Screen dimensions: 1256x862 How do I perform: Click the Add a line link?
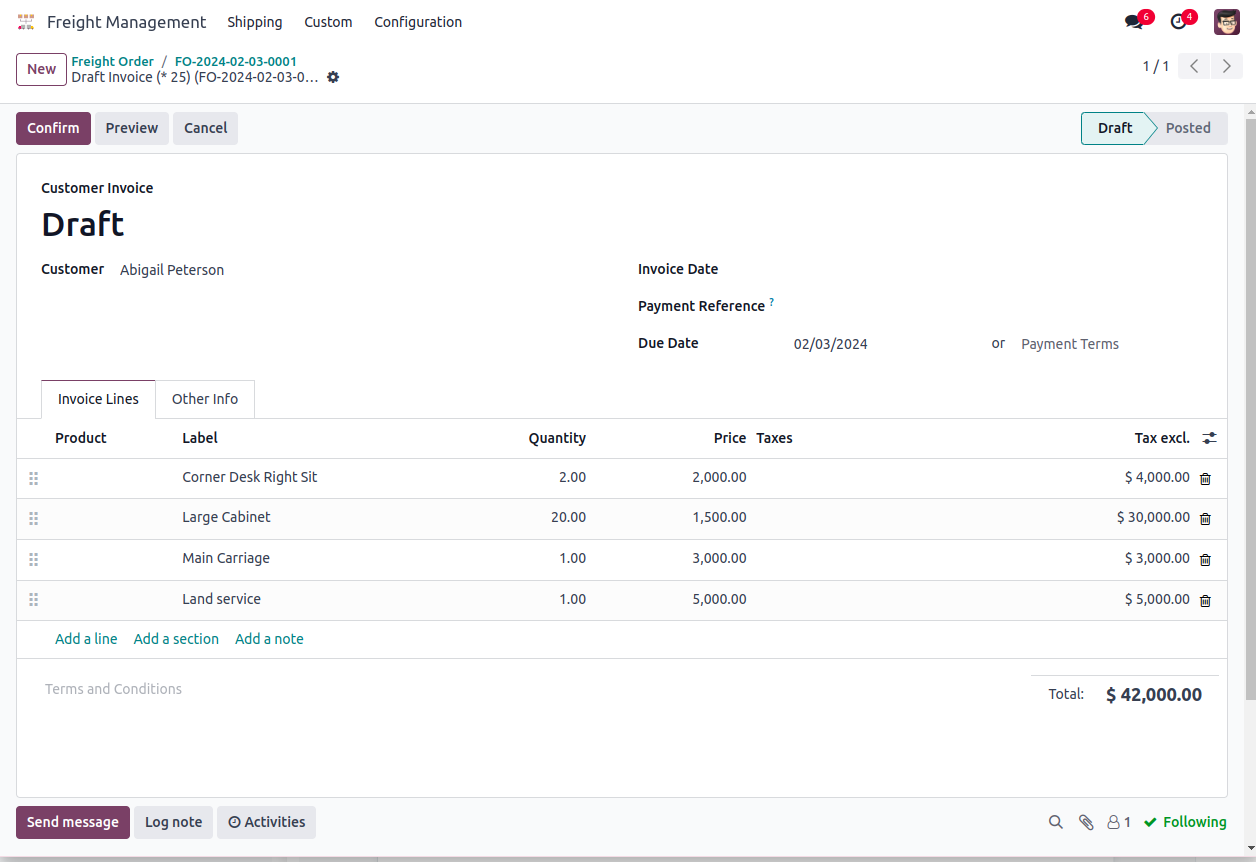tap(86, 639)
